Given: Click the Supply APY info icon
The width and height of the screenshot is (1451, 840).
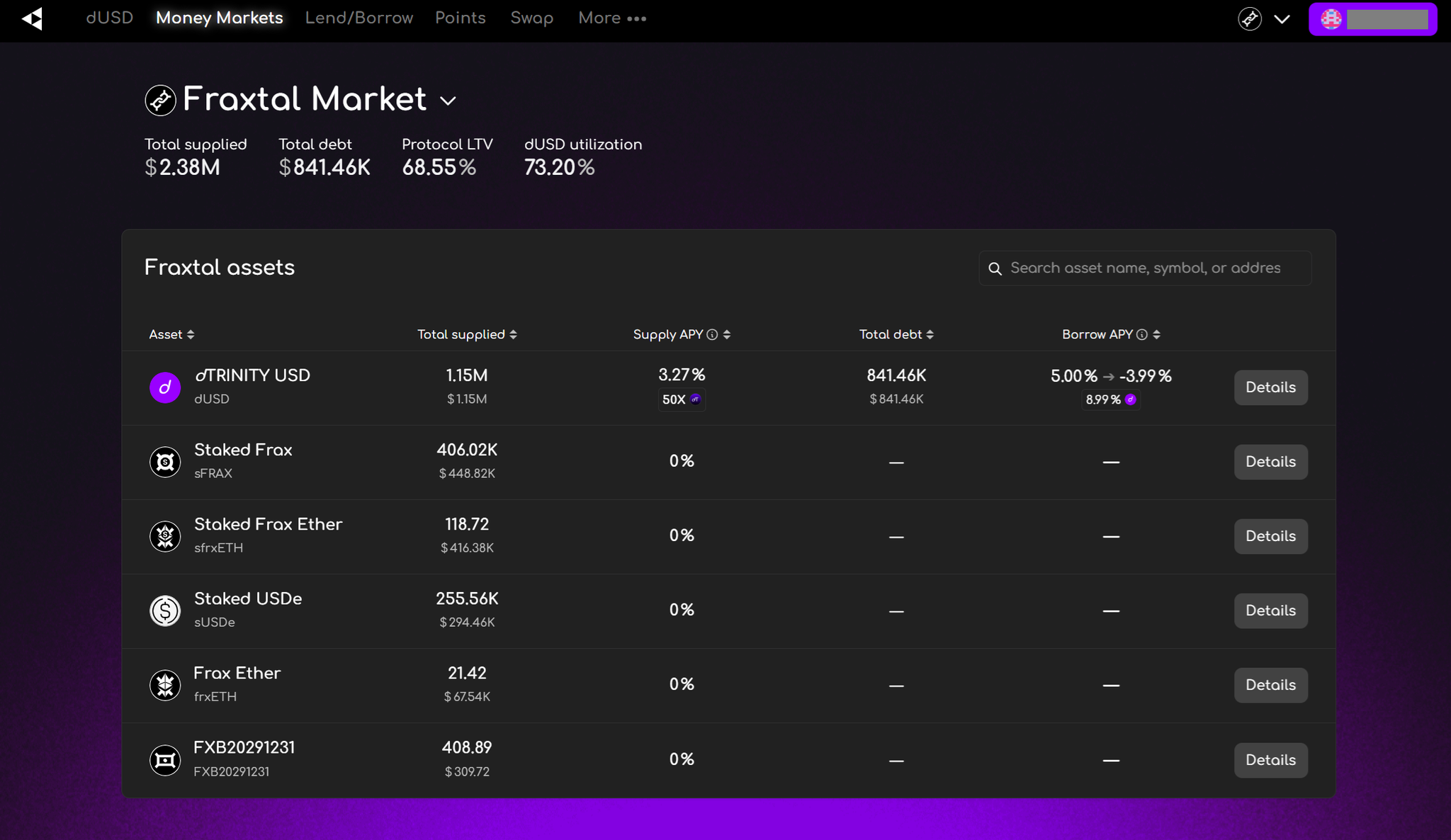Looking at the screenshot, I should click(712, 334).
